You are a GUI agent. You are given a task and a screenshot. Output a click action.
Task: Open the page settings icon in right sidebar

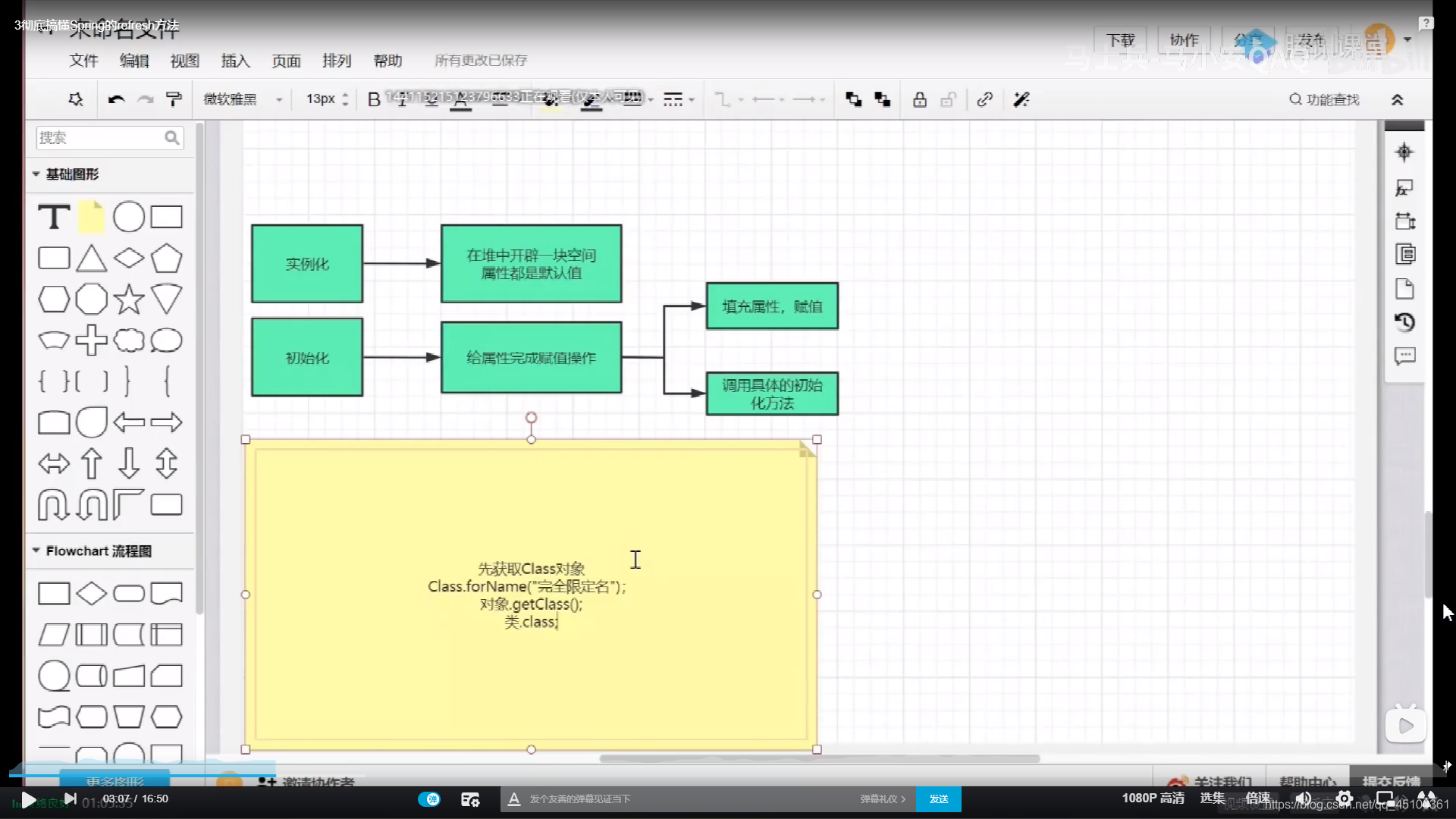tap(1404, 289)
